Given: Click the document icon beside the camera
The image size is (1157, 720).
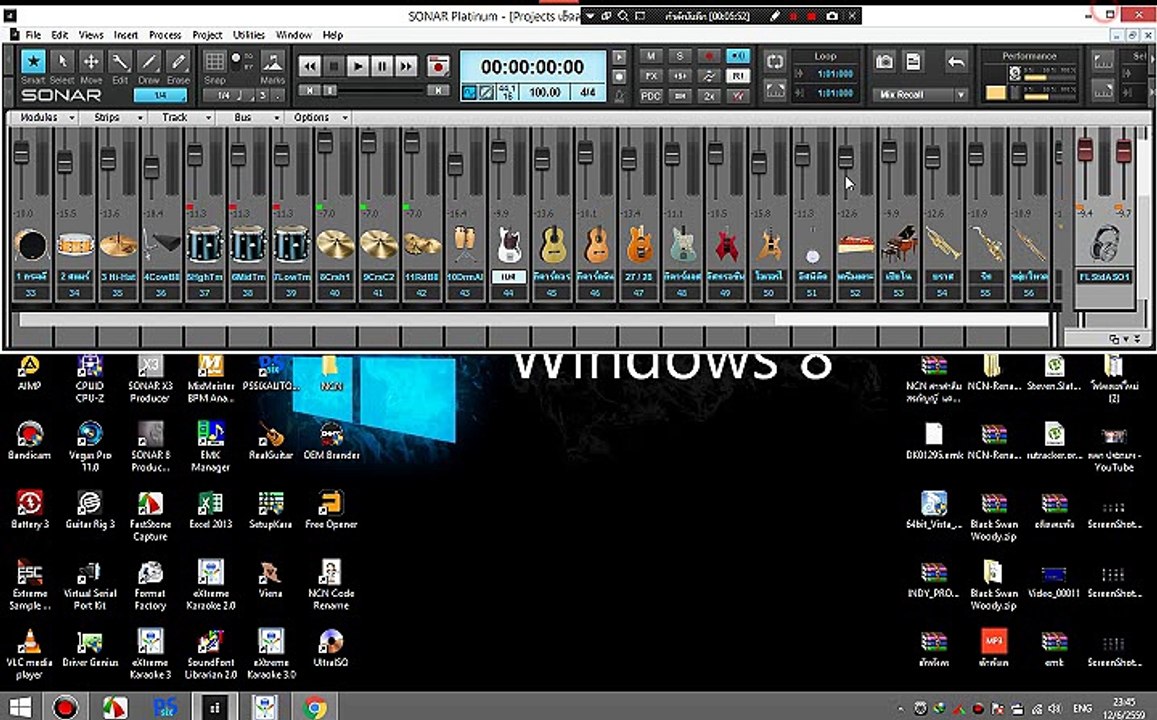Looking at the screenshot, I should 913,62.
